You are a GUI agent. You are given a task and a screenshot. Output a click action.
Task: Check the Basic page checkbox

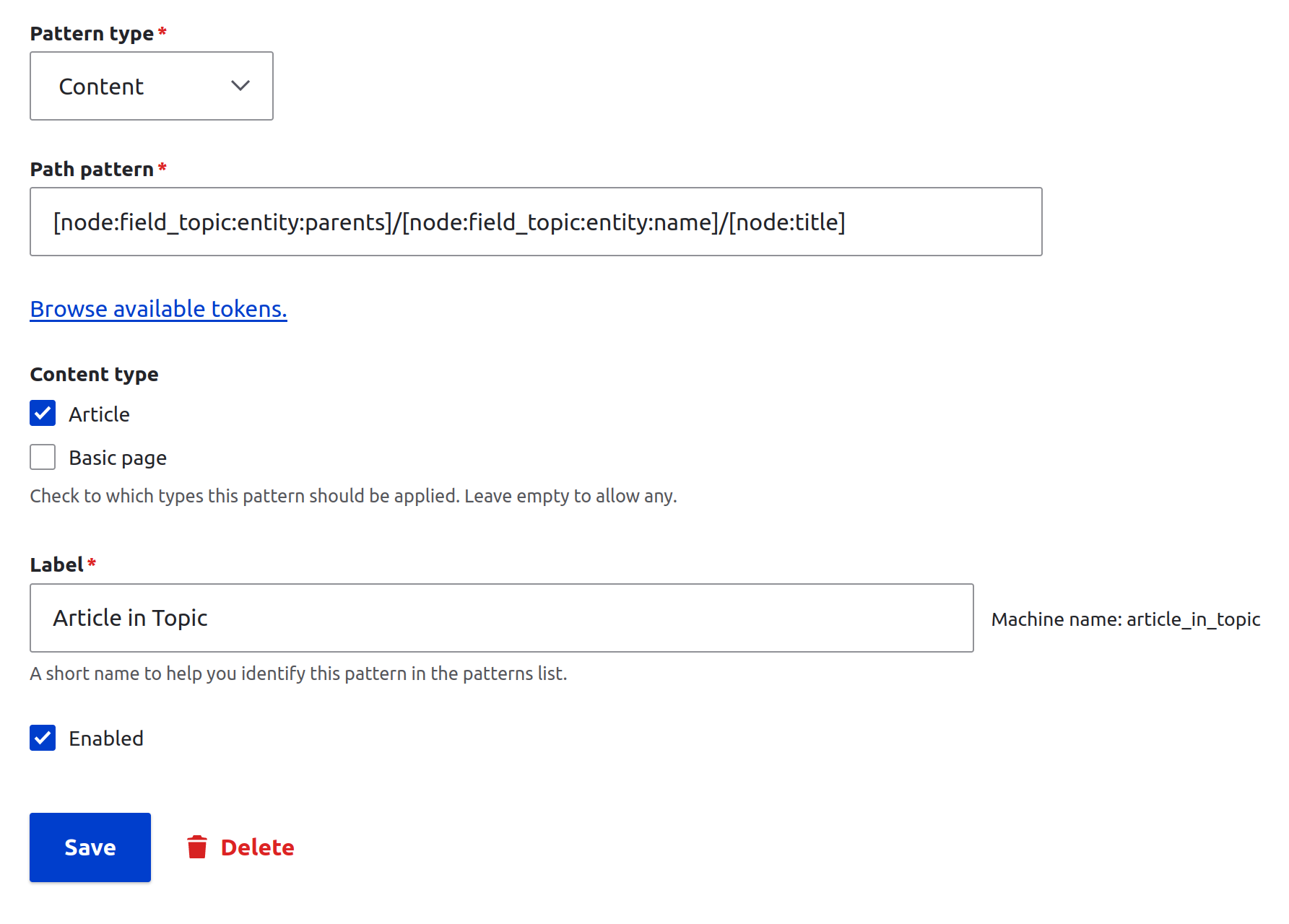click(43, 457)
